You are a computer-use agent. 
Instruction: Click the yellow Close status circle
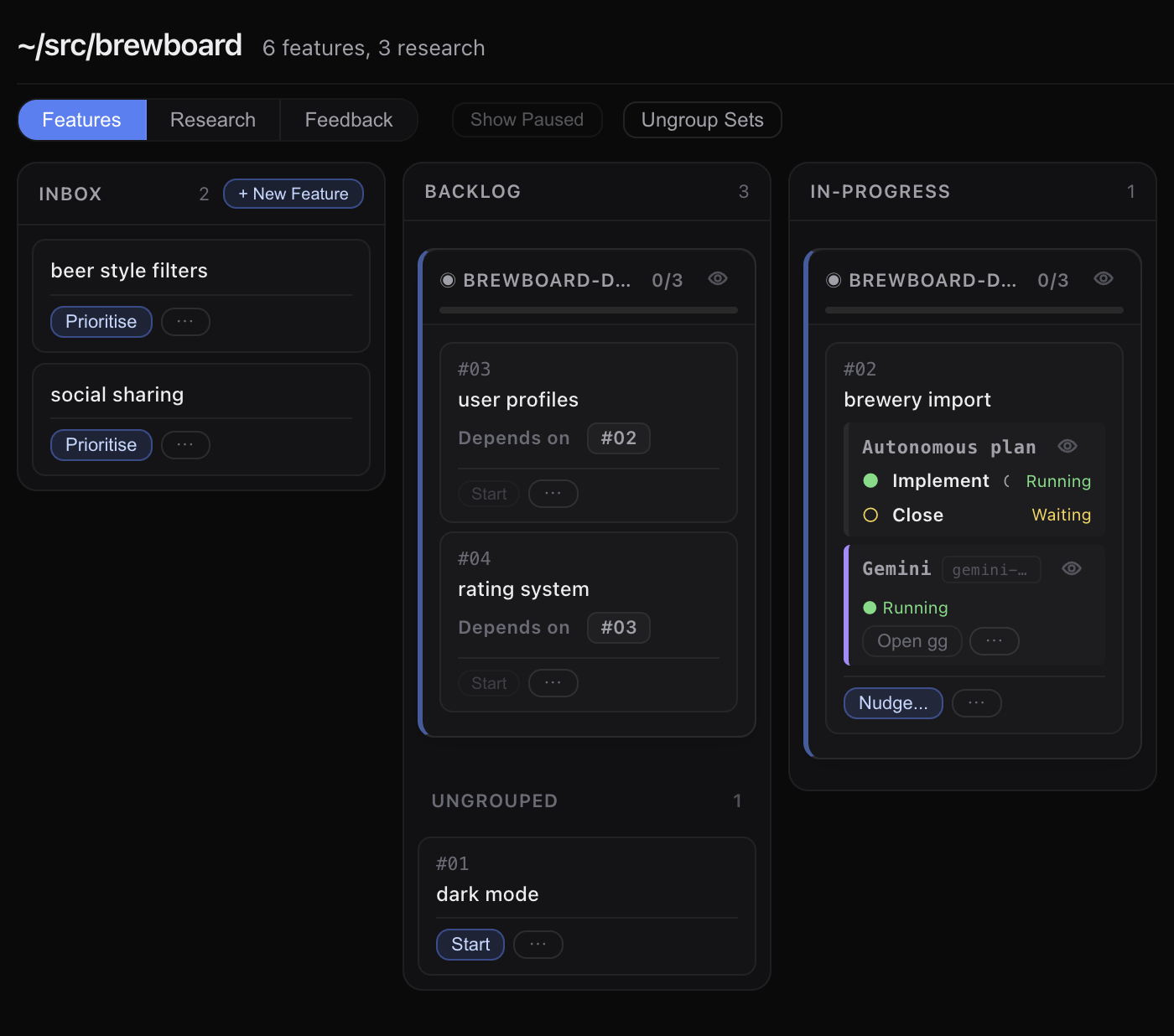coord(870,515)
